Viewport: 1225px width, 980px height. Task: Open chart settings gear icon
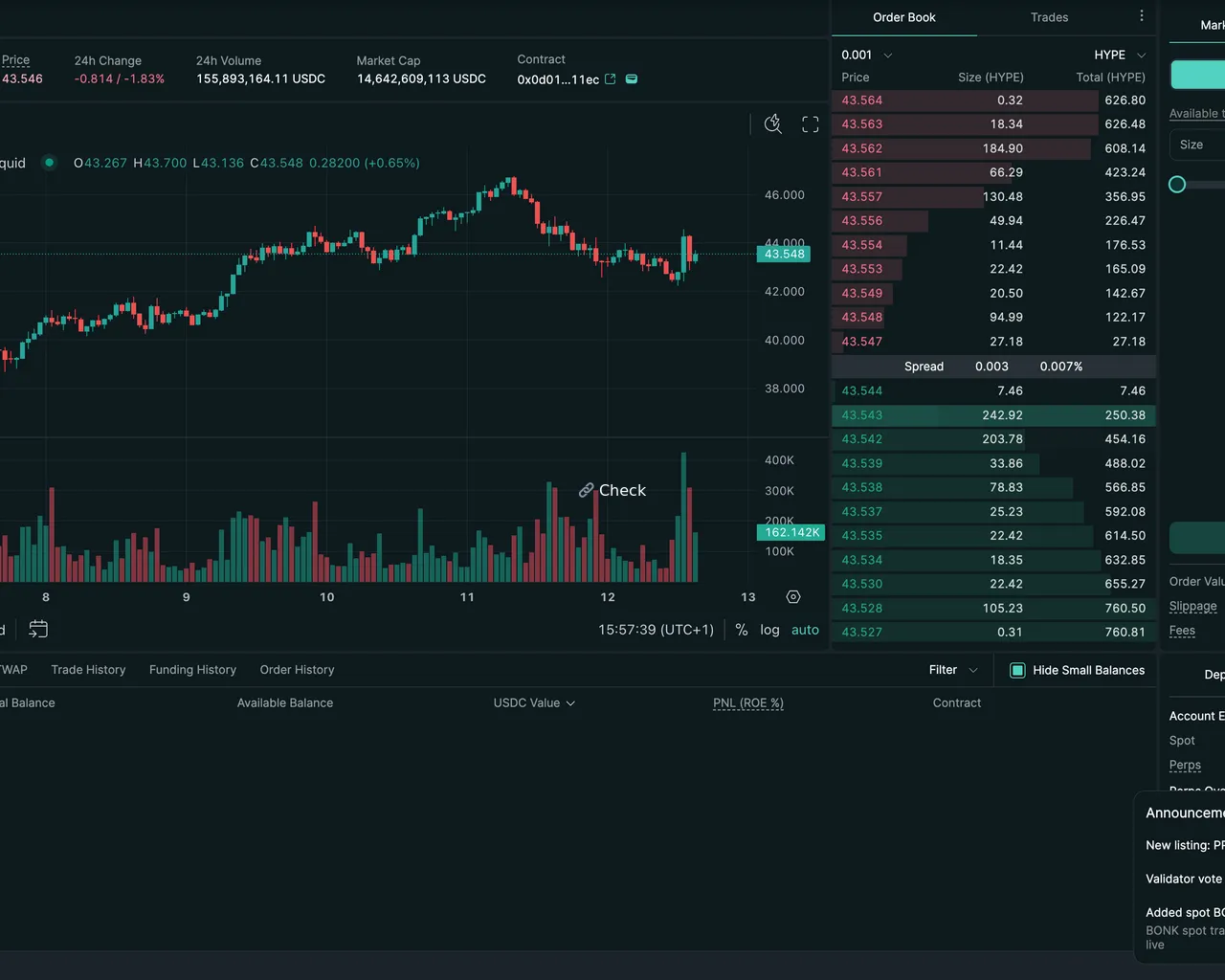pos(793,597)
